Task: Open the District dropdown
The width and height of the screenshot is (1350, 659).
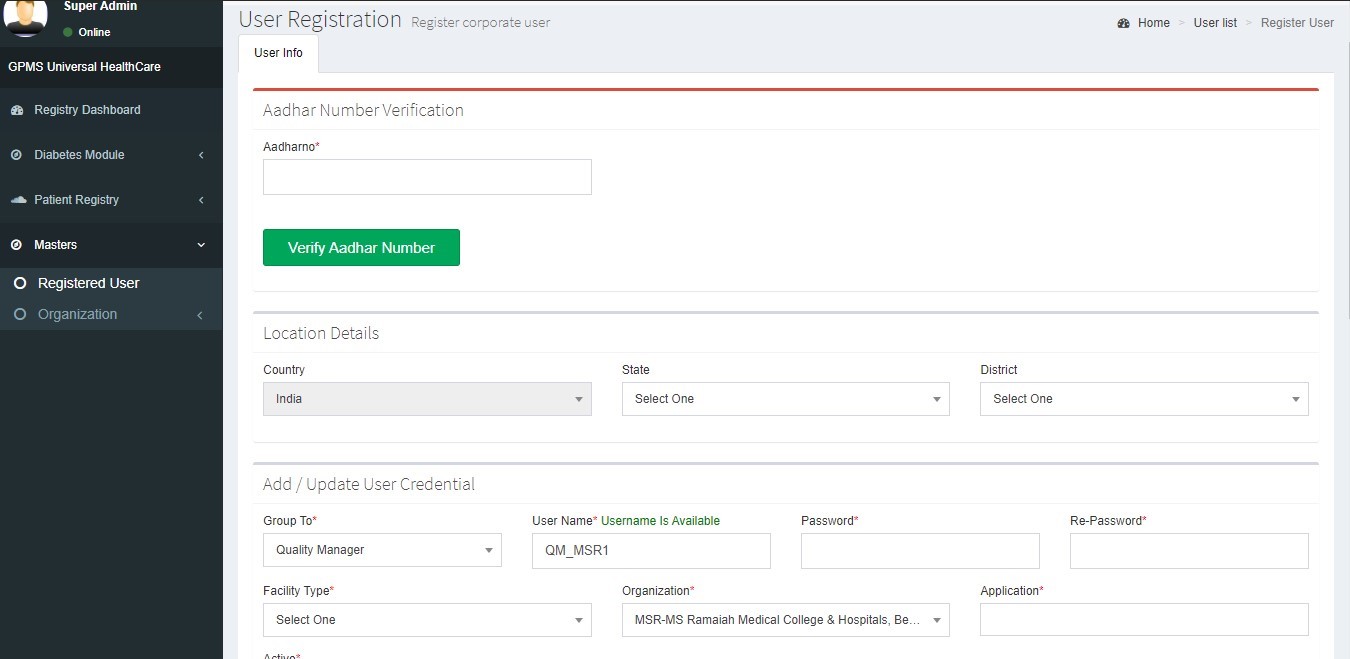Action: 1143,399
